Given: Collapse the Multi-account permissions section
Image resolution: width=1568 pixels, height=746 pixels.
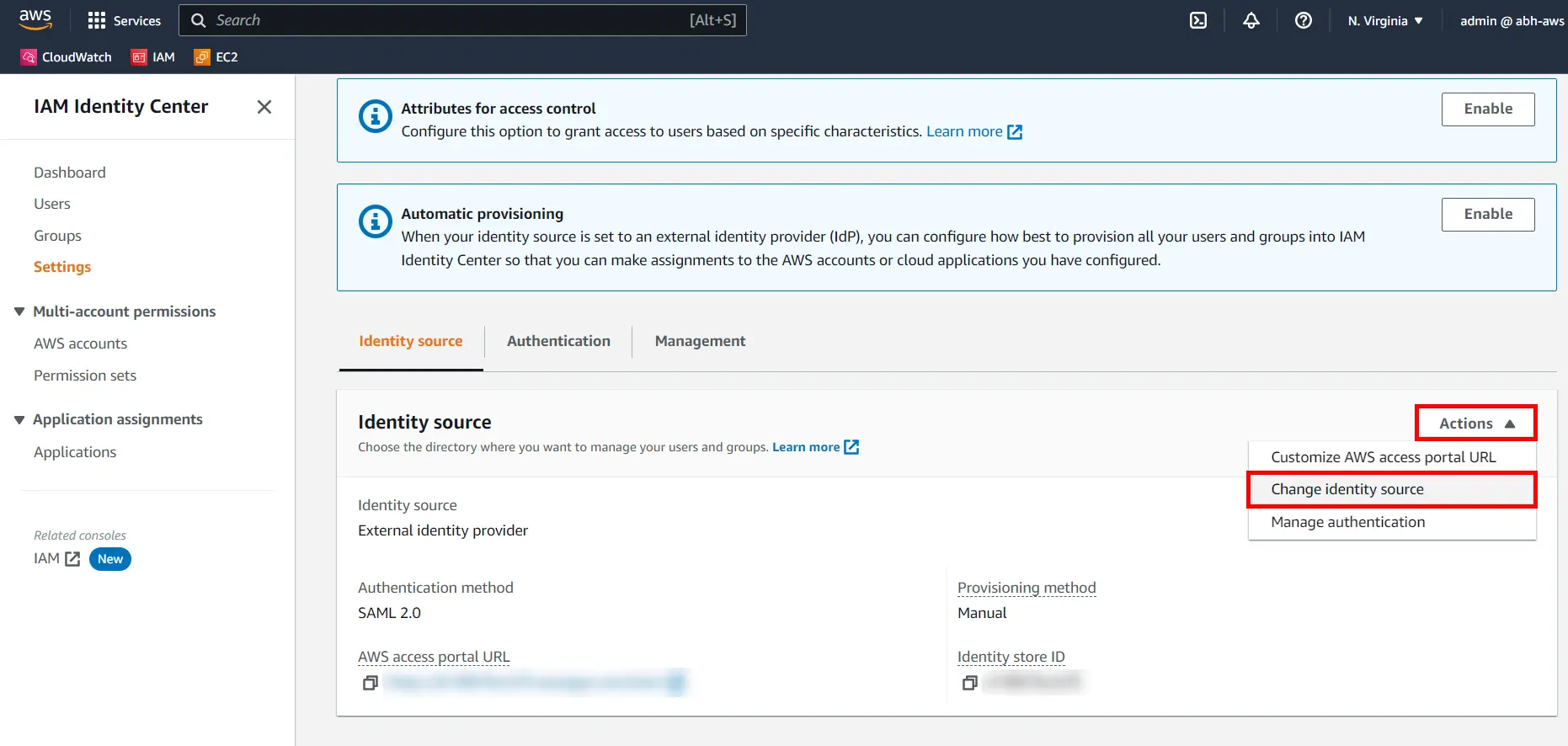Looking at the screenshot, I should pyautogui.click(x=19, y=312).
